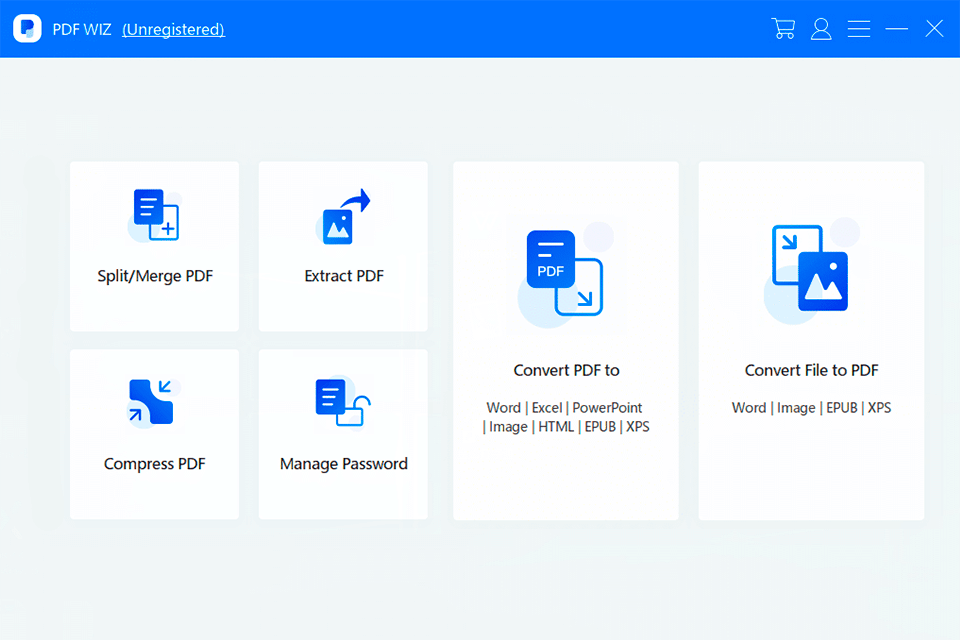Click the Compress PDF arrows icon
This screenshot has width=960, height=640.
pyautogui.click(x=153, y=402)
